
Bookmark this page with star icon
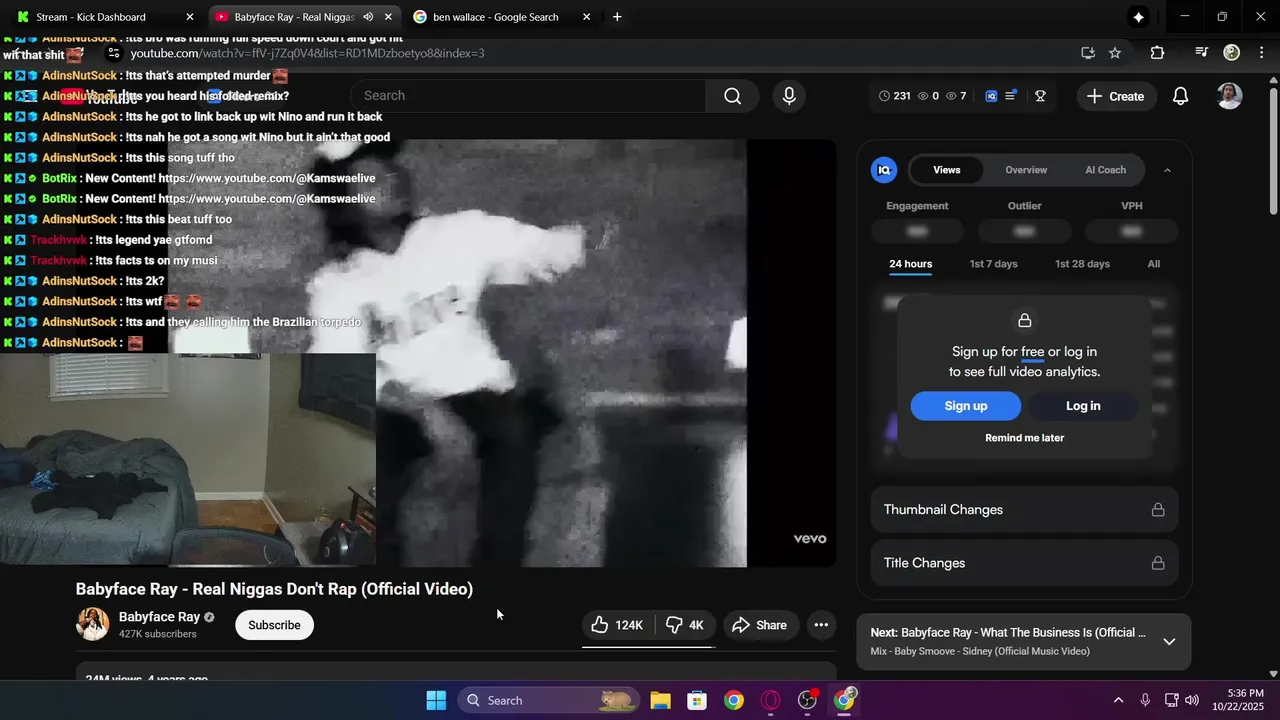1115,53
